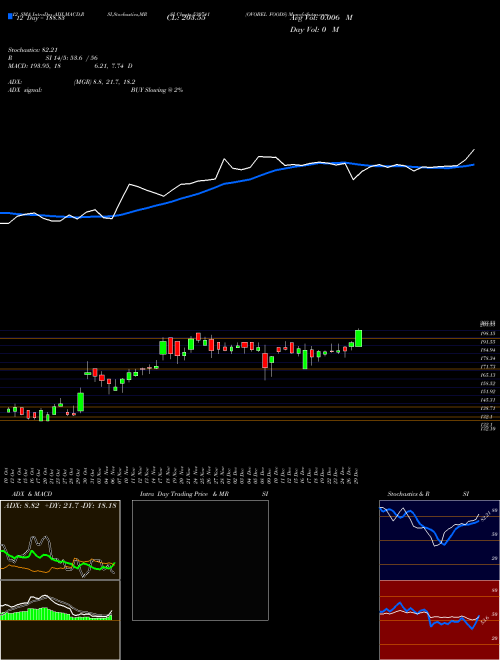Viewport: 500px width, 660px height.
Task: Open the blue Stochastics chart panel
Action: (439, 540)
